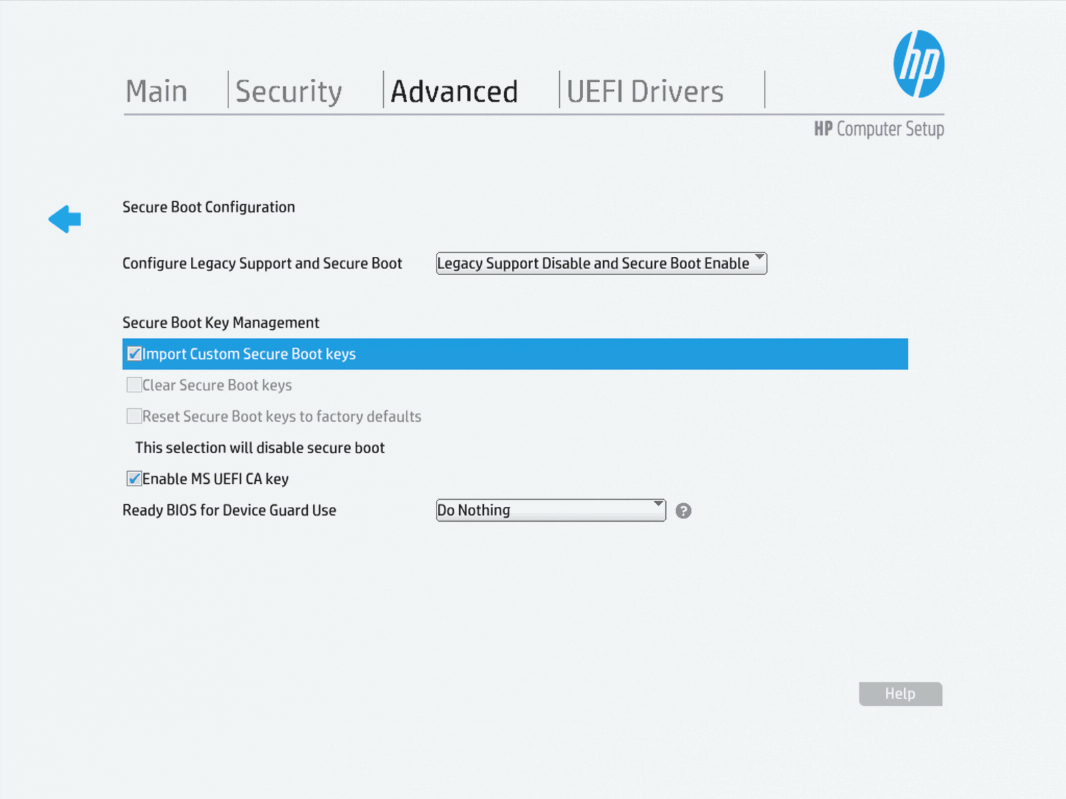Click Ready BIOS for Device Guard Use label
Image resolution: width=1066 pixels, height=799 pixels.
pos(229,510)
